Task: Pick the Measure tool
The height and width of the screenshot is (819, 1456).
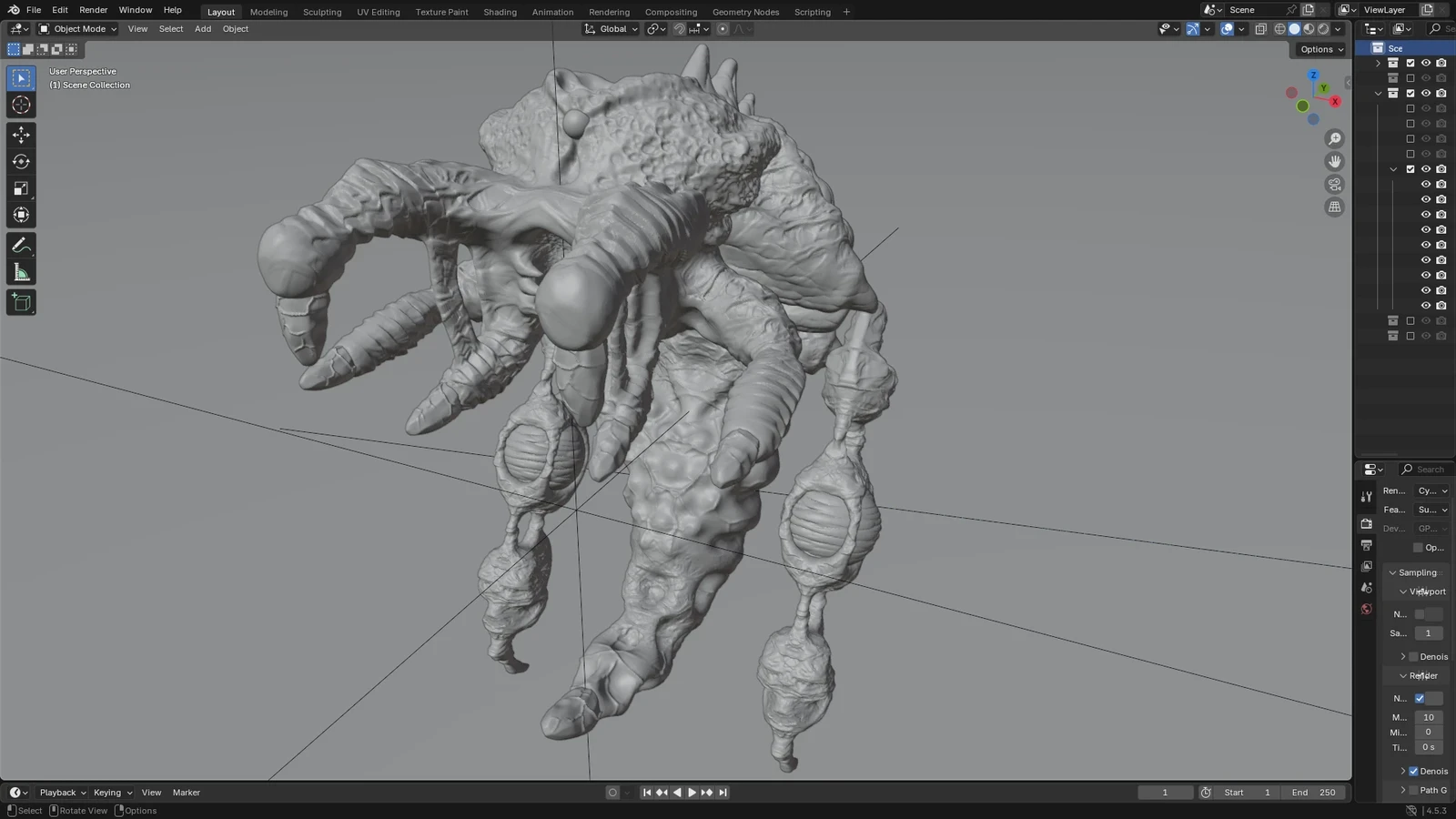Action: (21, 270)
